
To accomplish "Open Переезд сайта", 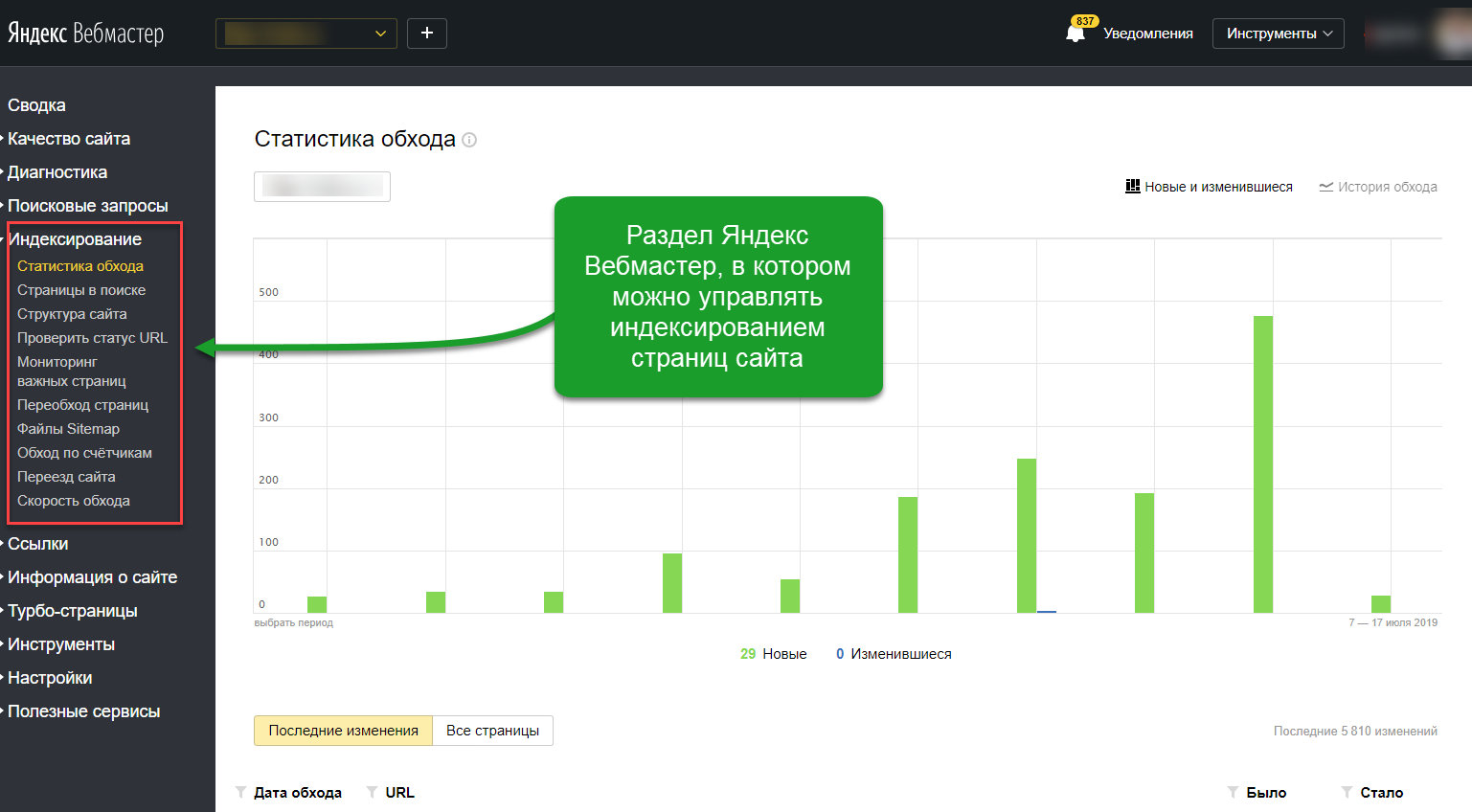I will tap(66, 477).
